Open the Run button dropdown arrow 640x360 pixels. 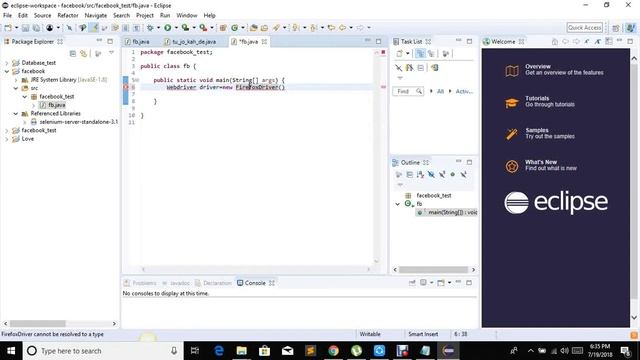[176, 28]
